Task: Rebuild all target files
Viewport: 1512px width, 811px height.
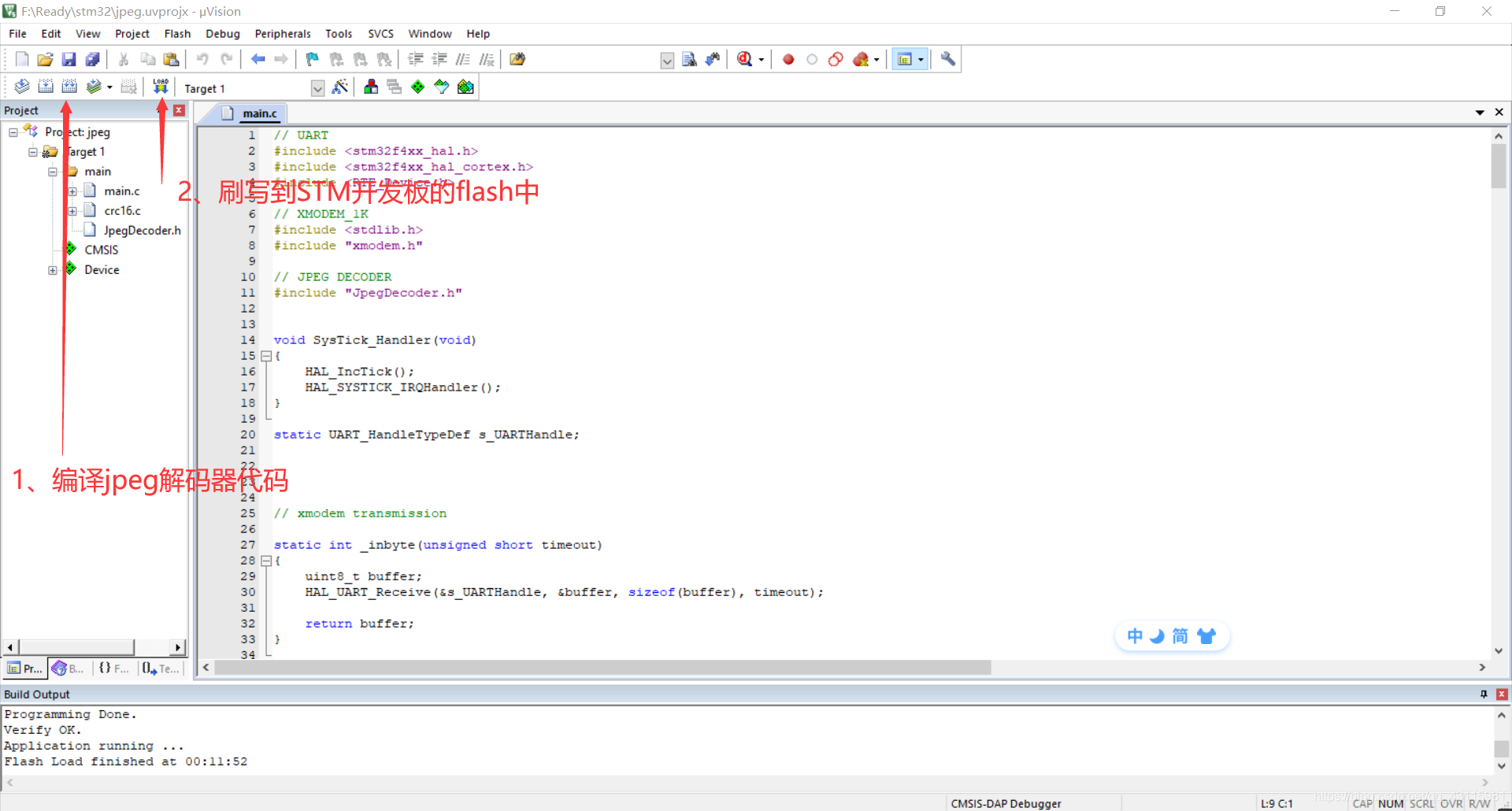Action: tap(69, 87)
